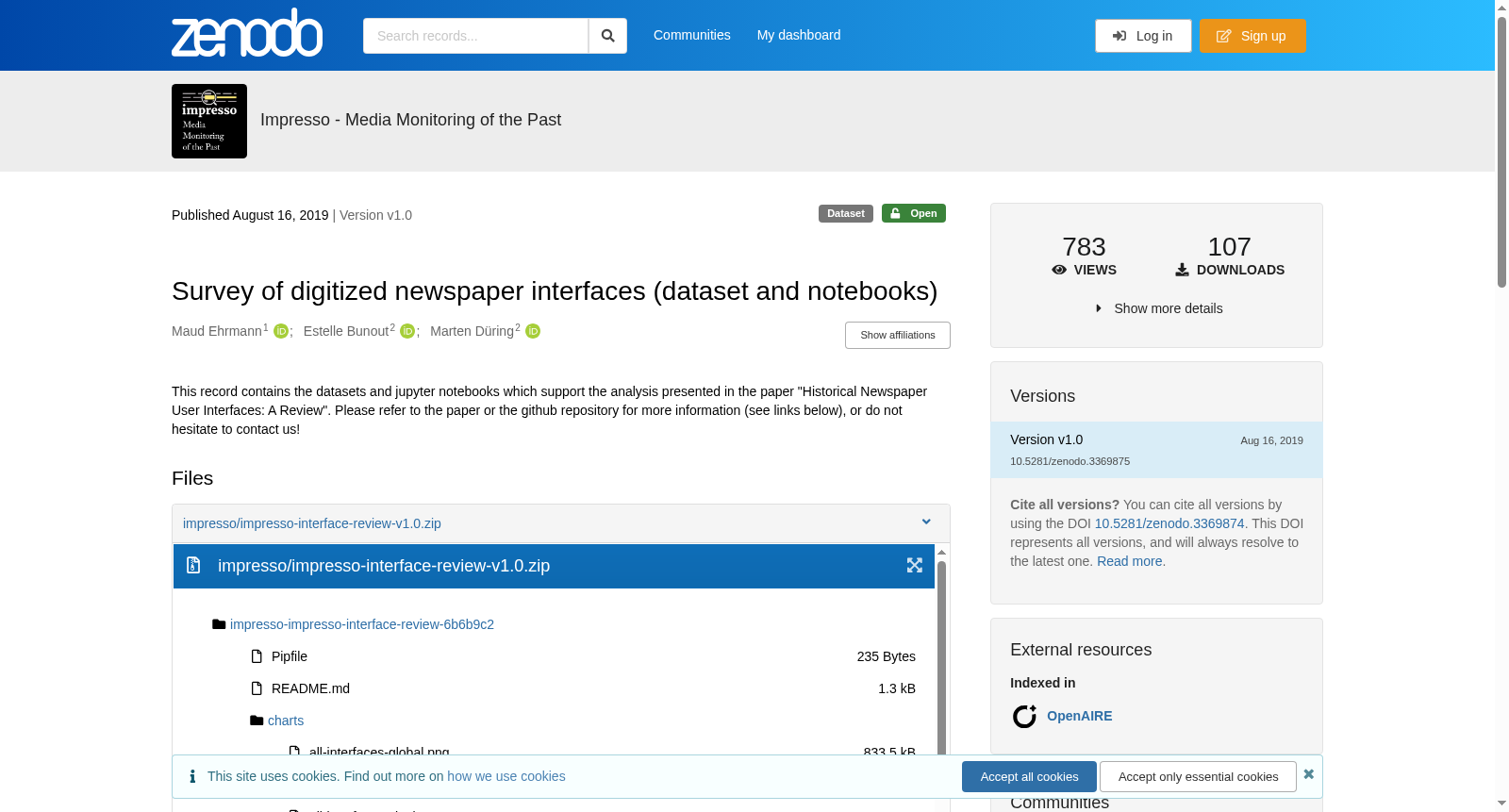This screenshot has height=812, width=1509.
Task: Open My dashboard from navigation
Action: pos(799,35)
